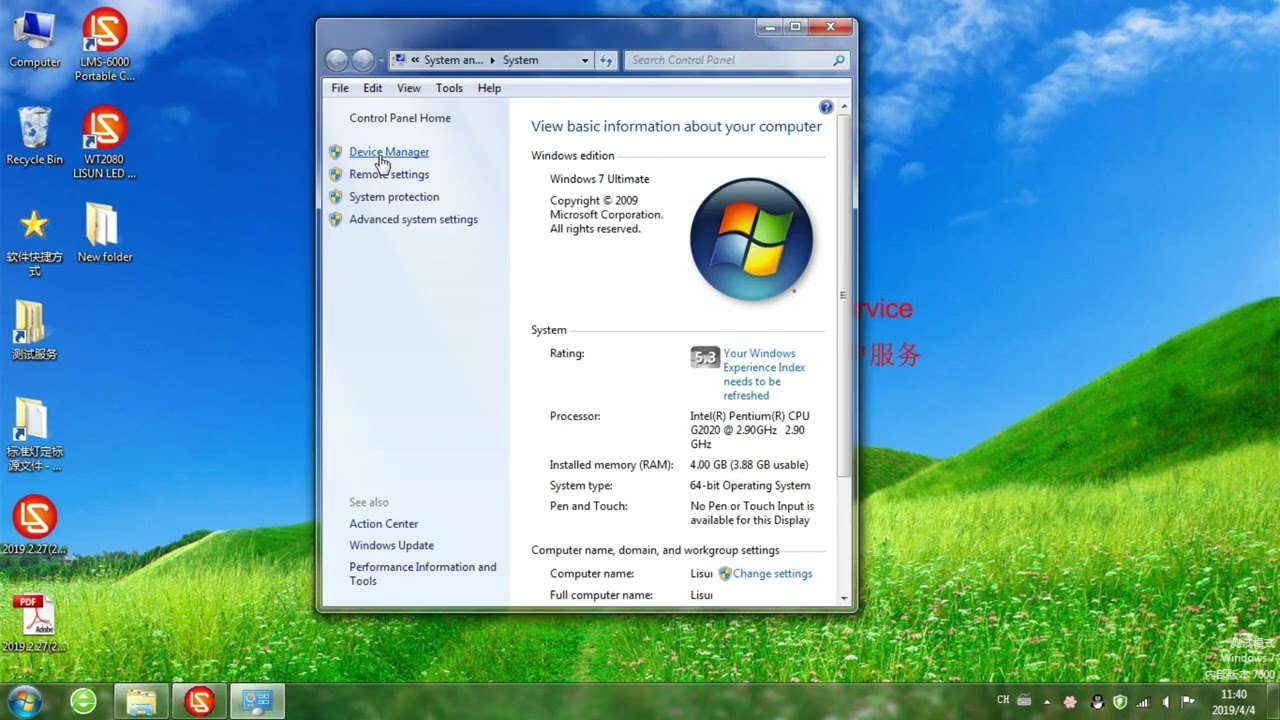
Task: Select the yellow star 软件快捷方式 desktop icon
Action: click(34, 243)
